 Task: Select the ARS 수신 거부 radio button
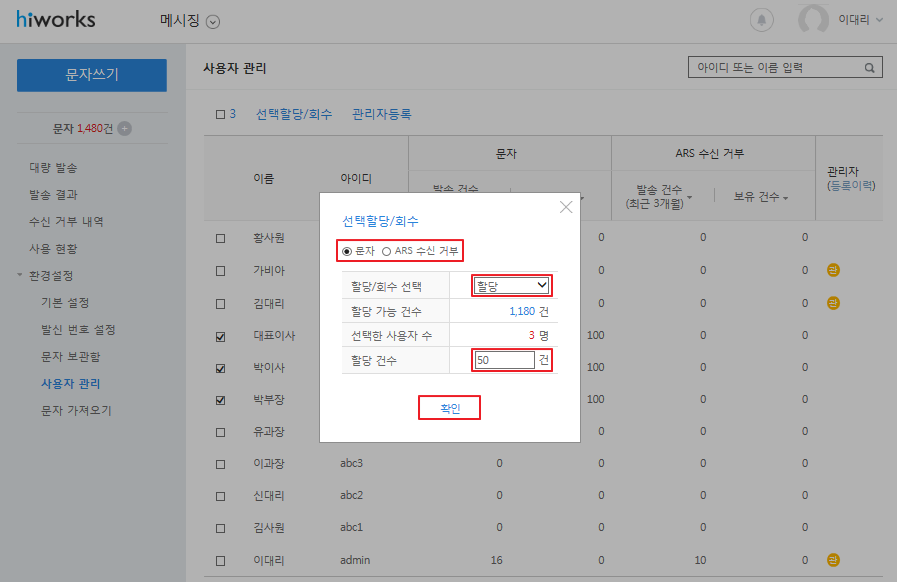pos(386,250)
